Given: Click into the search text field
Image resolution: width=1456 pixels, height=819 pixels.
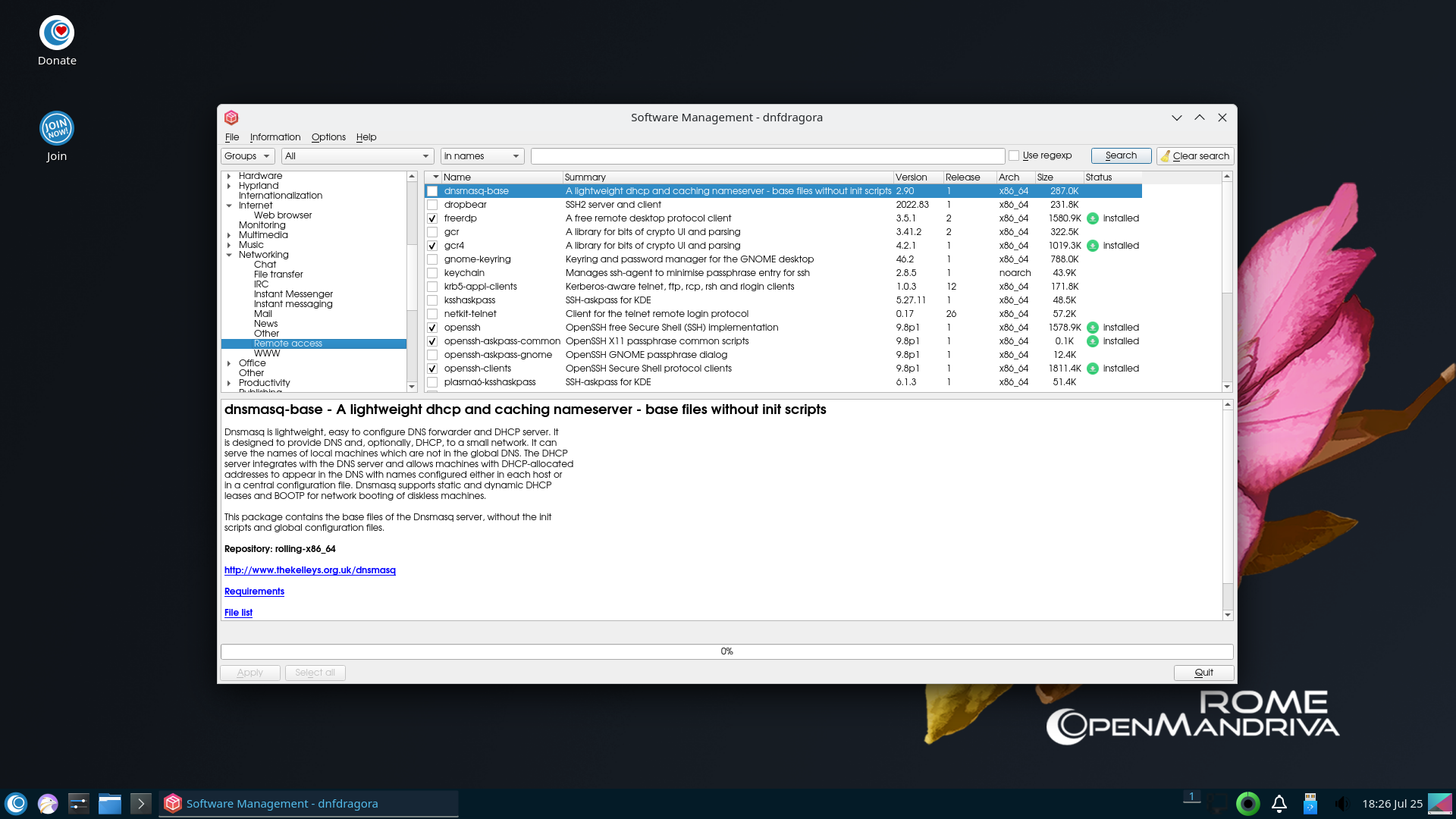Looking at the screenshot, I should (767, 156).
